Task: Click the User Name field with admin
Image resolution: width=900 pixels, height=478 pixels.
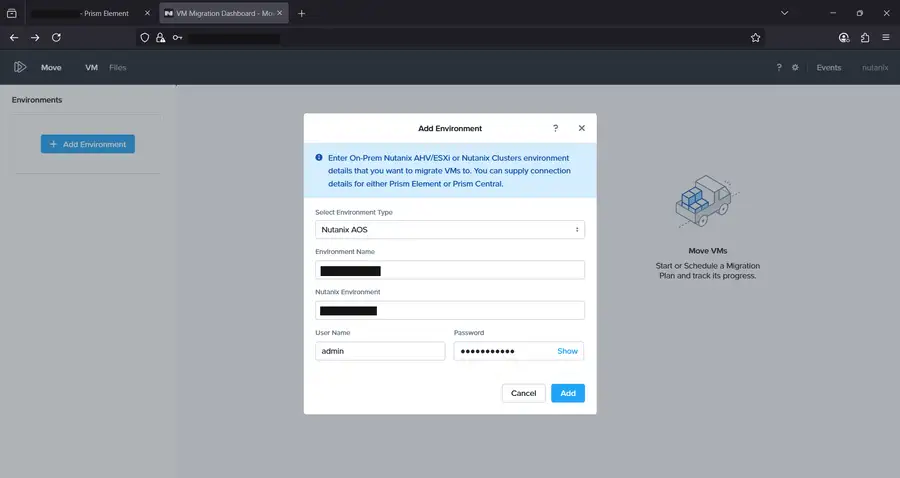Action: [x=380, y=351]
